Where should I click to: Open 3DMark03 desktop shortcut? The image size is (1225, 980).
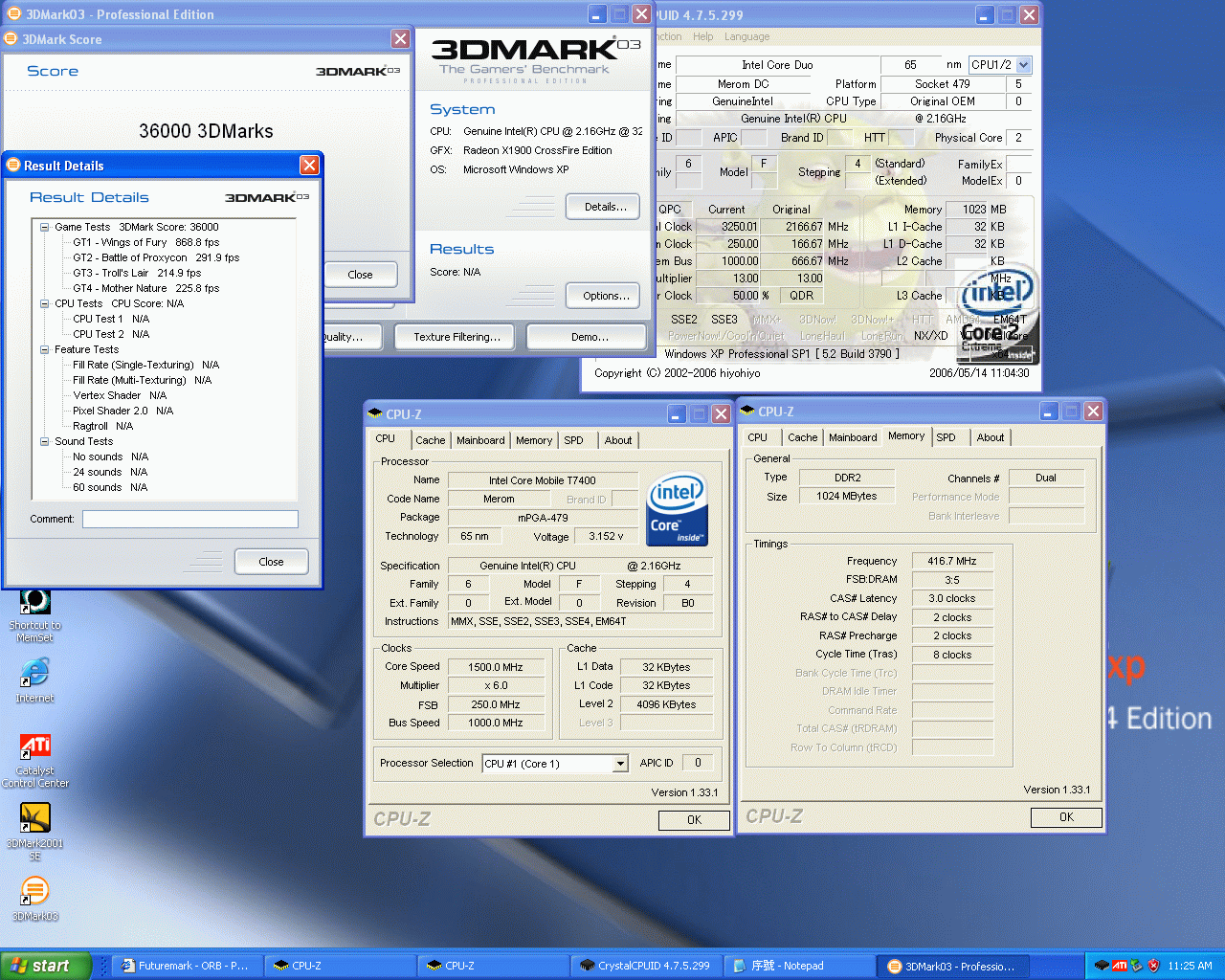point(35,899)
